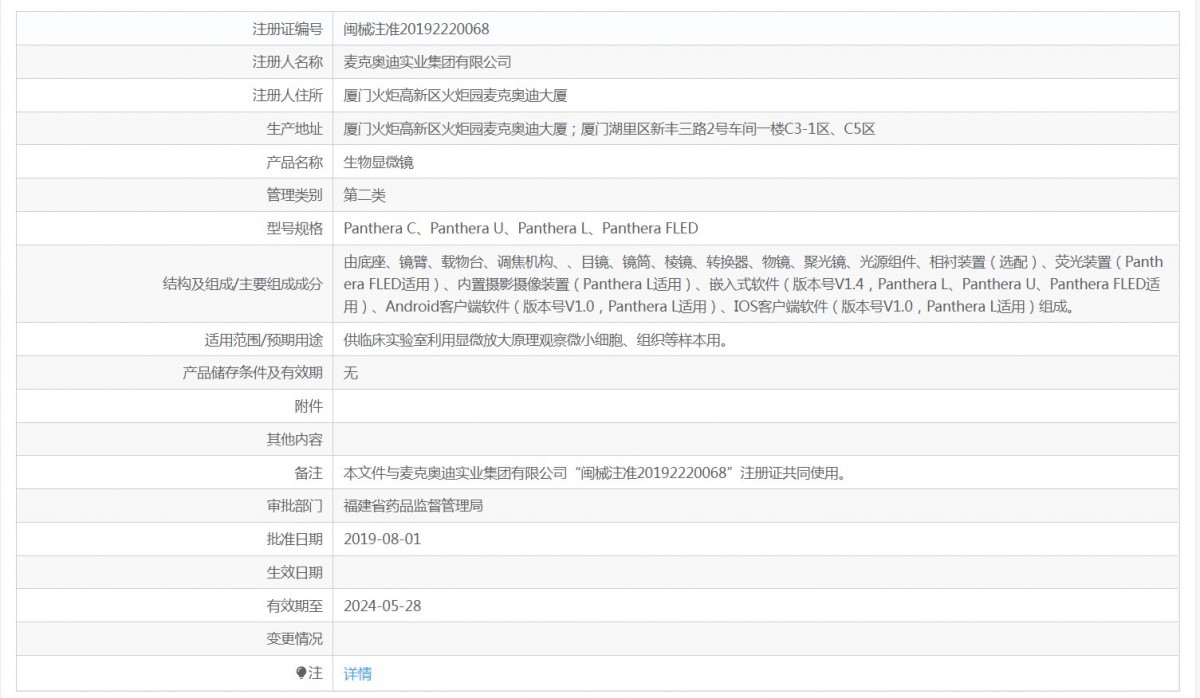Select approval date 2019-08-01
1200x698 pixels.
[382, 539]
